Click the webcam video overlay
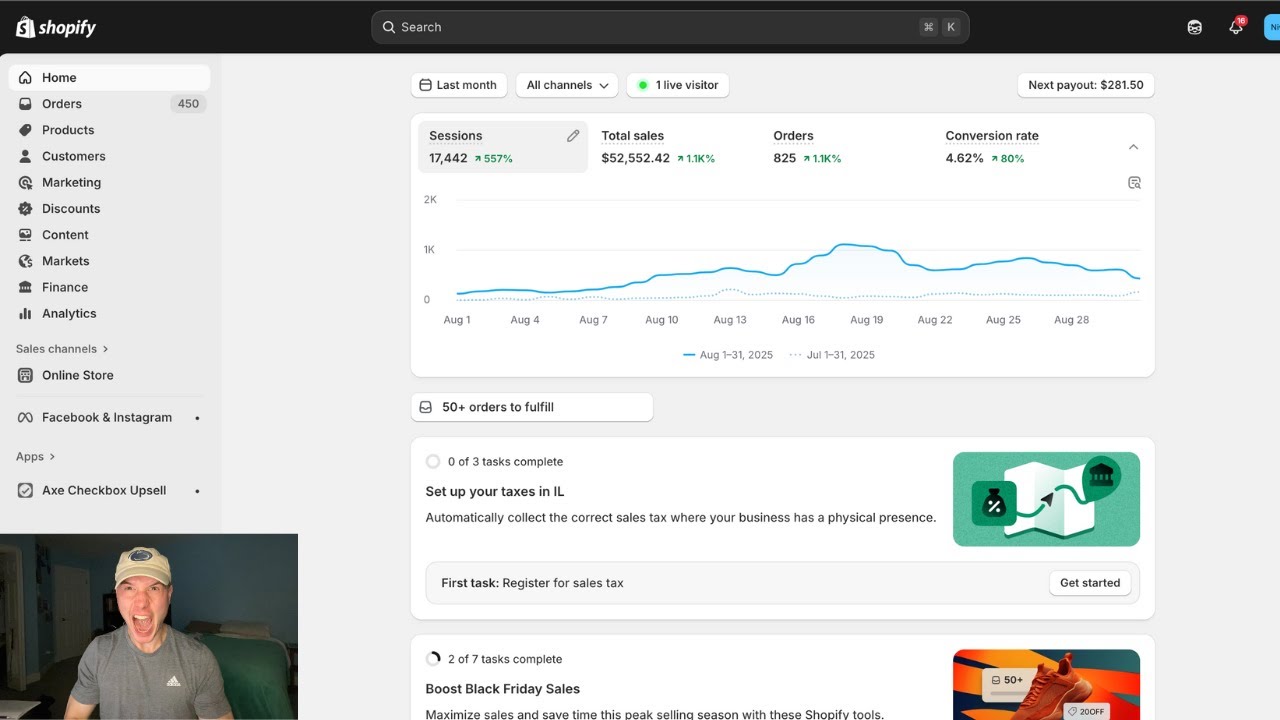This screenshot has height=720, width=1280. pos(149,627)
